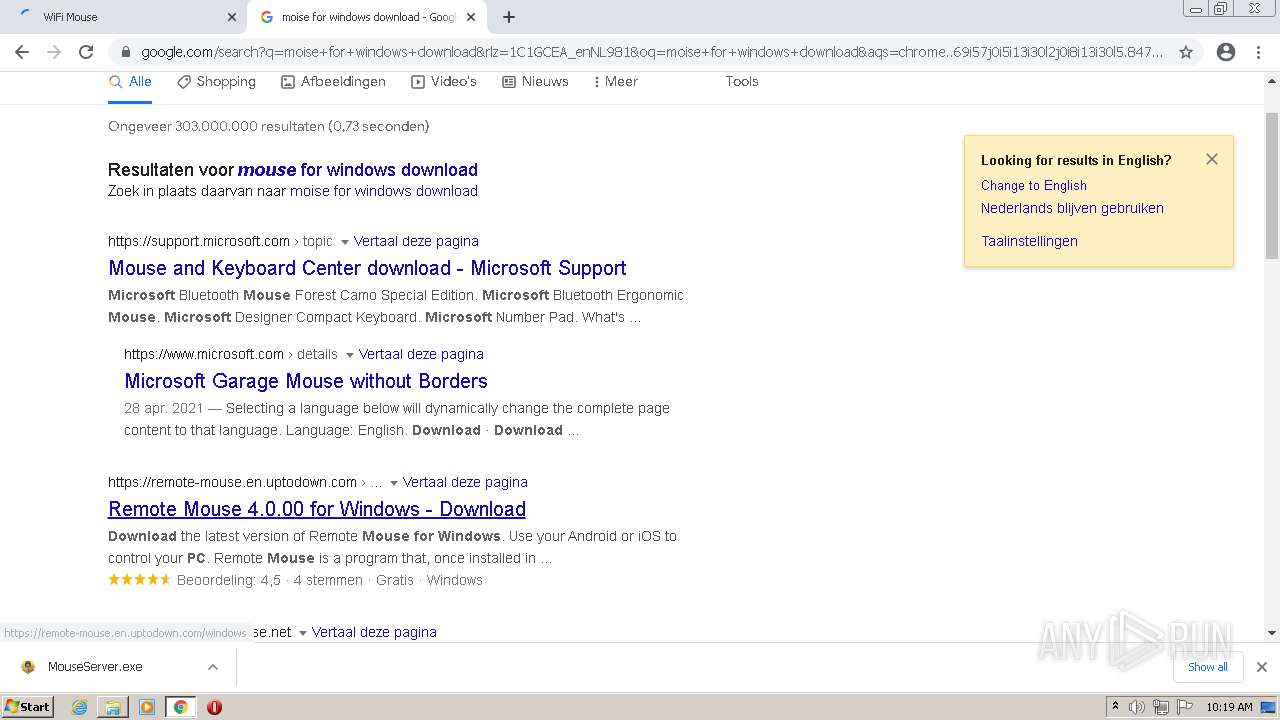This screenshot has height=720, width=1280.
Task: Open the Afbeeldingen search filter
Action: coord(333,82)
